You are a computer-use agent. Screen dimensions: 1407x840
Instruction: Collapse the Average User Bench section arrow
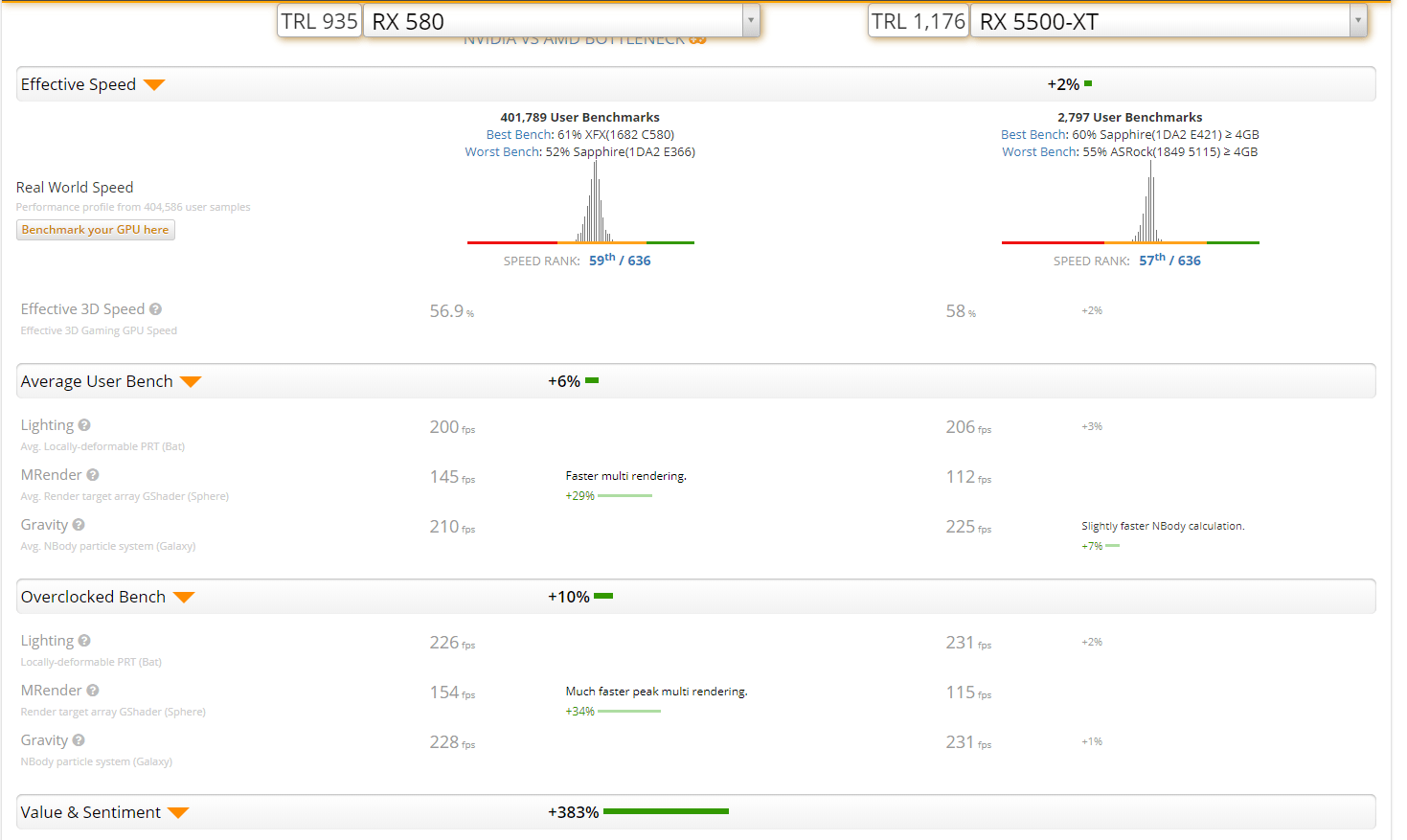(191, 382)
